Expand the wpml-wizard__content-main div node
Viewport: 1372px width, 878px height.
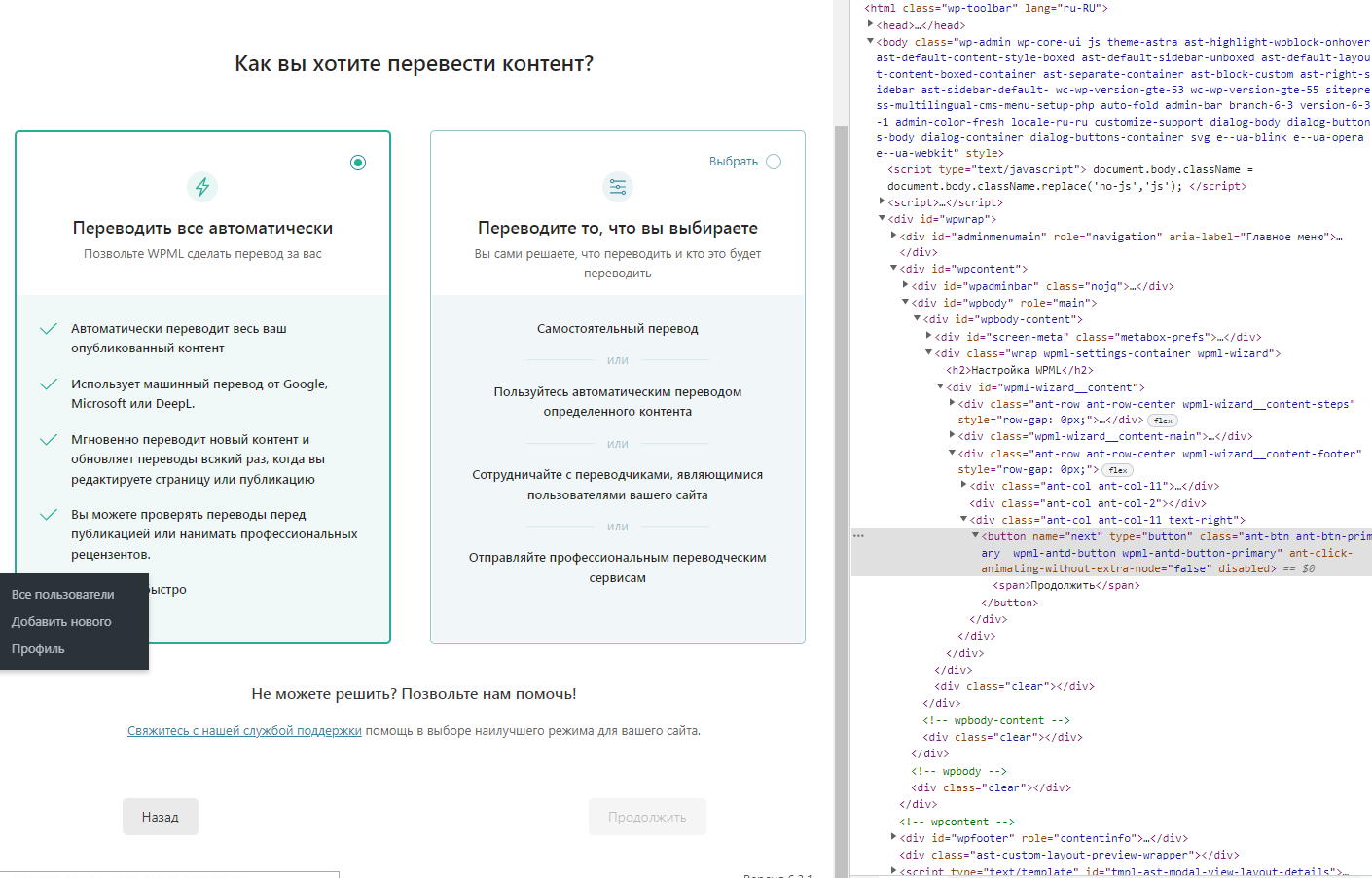coord(952,435)
